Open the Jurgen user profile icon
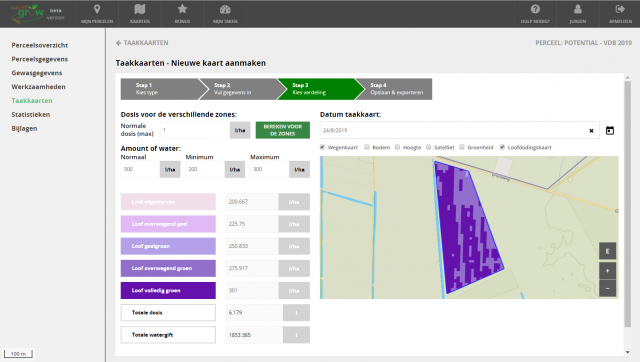The image size is (640, 362). (x=578, y=9)
